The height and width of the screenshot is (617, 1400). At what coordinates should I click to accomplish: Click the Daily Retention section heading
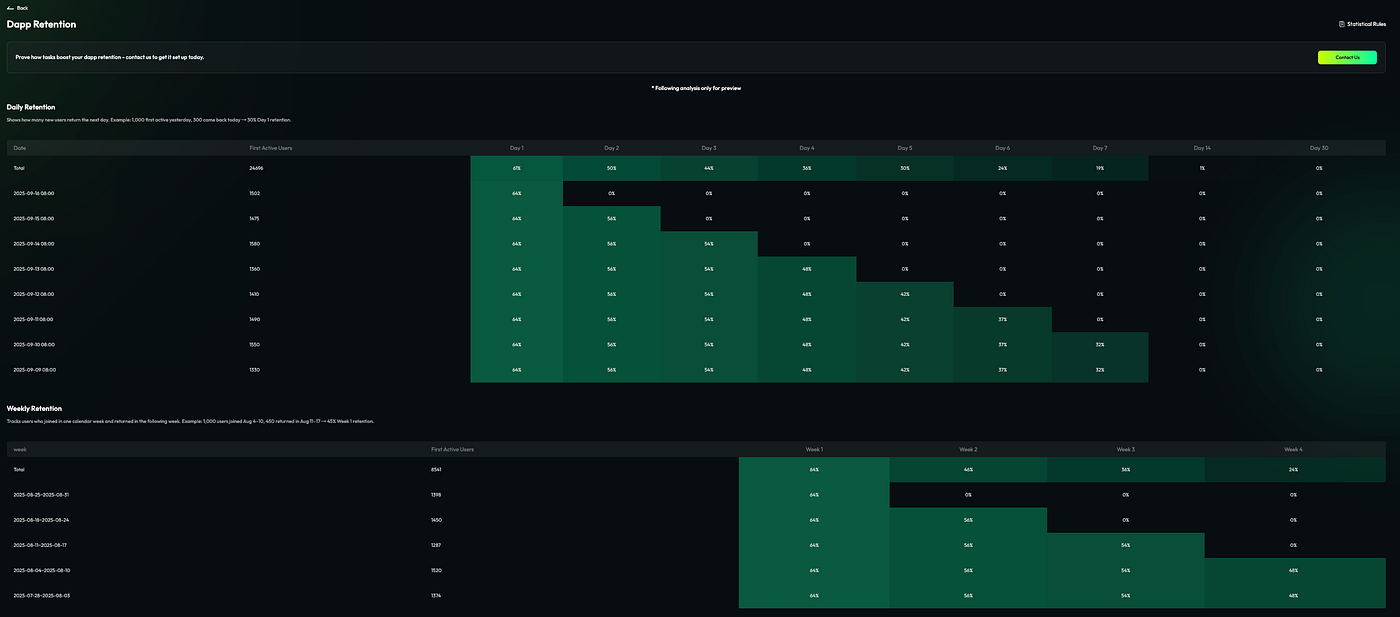click(x=31, y=107)
